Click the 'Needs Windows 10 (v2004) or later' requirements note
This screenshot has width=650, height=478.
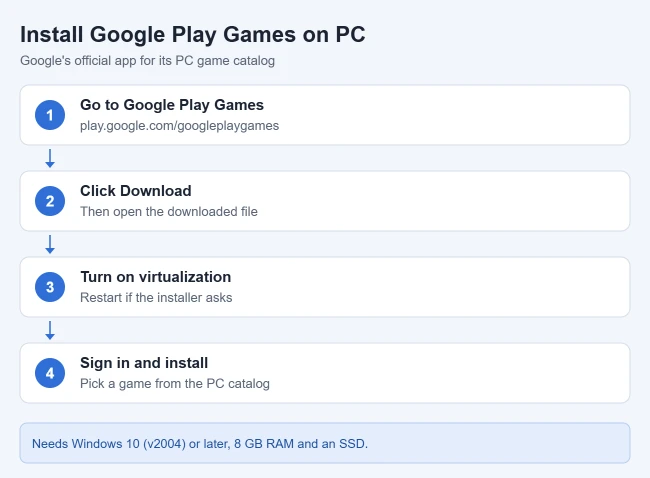pyautogui.click(x=325, y=443)
